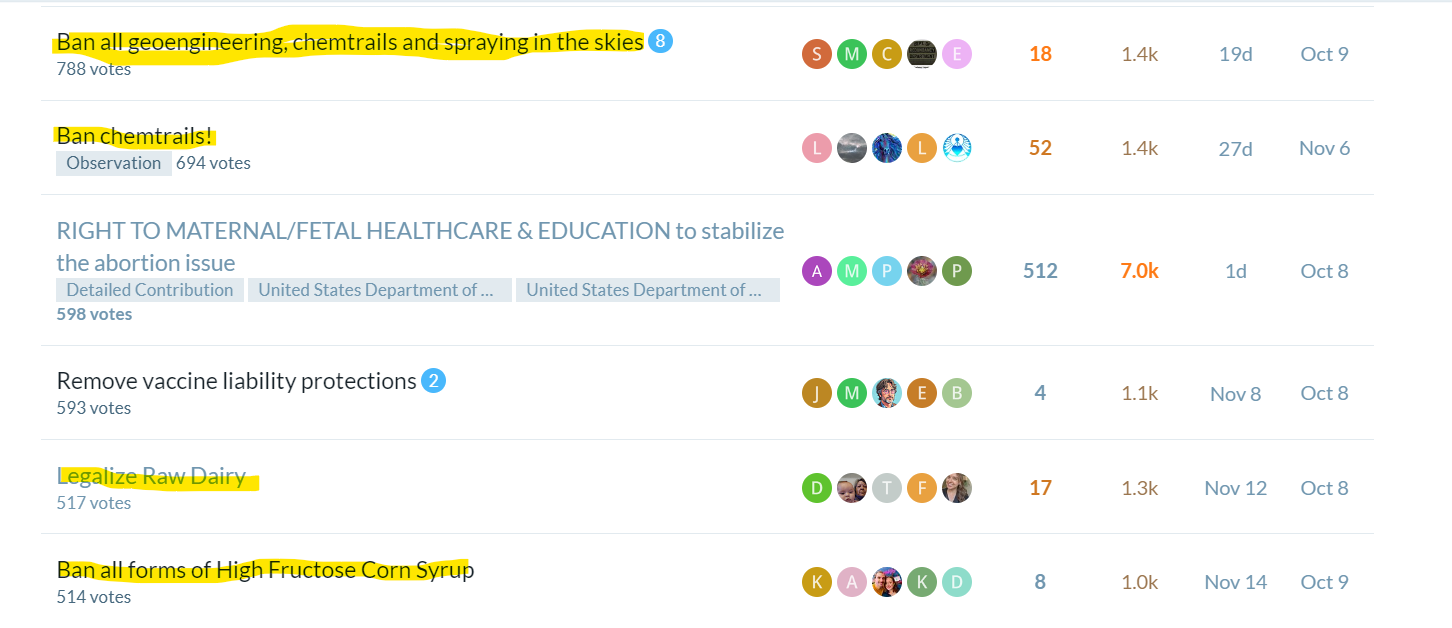The width and height of the screenshot is (1452, 628).
Task: Open 'Ban all forms of High Fructose Corn Syrup'
Action: coord(265,570)
